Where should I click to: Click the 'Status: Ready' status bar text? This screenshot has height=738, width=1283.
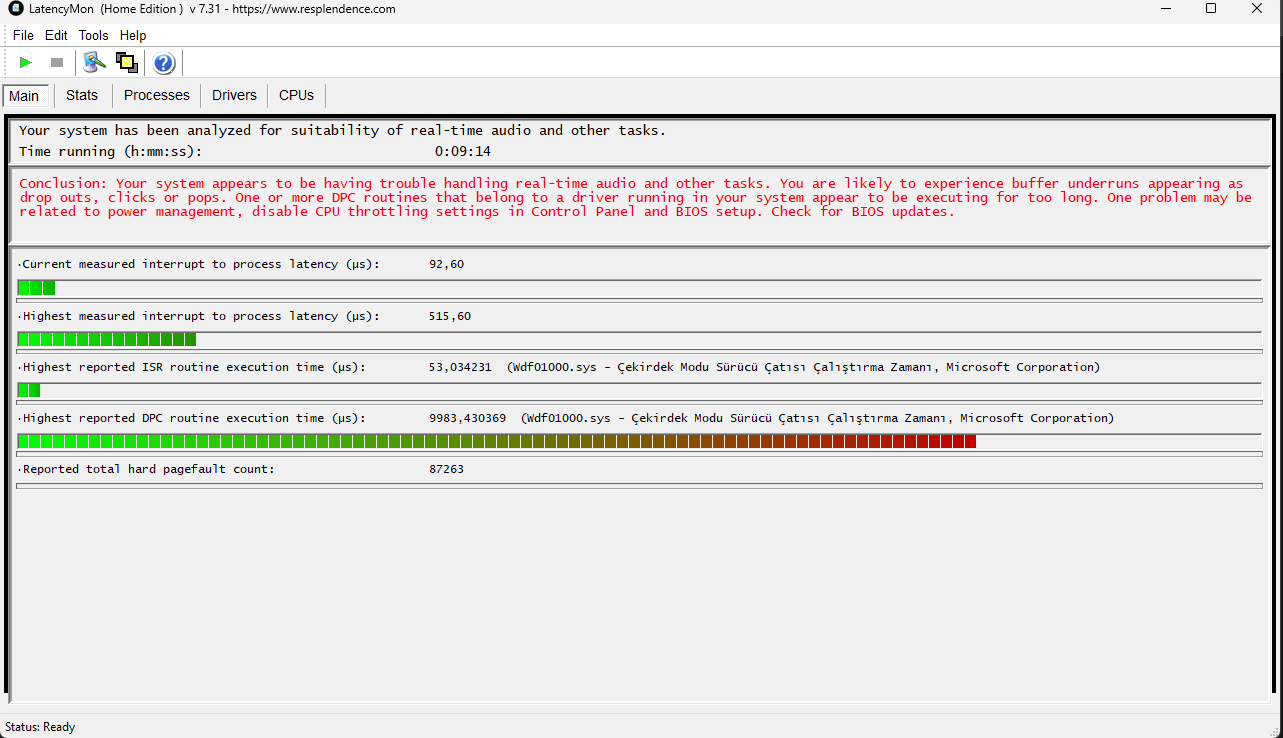pos(40,727)
